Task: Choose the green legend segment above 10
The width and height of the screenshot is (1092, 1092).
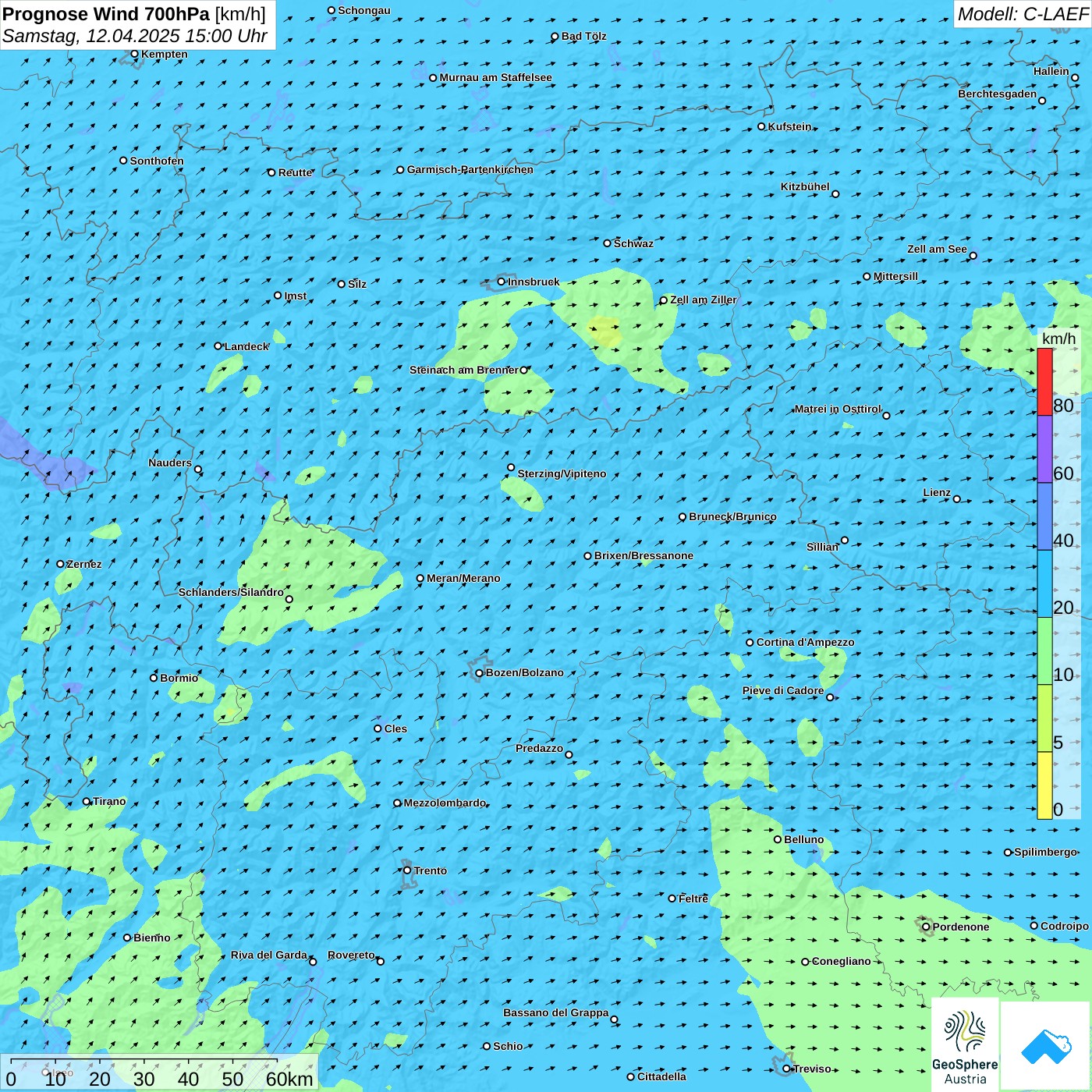Action: click(1044, 651)
